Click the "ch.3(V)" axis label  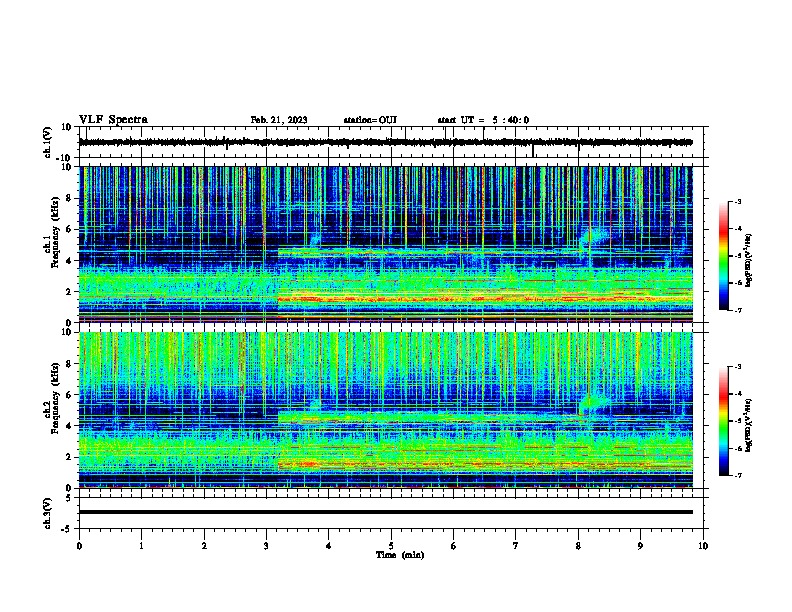tap(48, 513)
